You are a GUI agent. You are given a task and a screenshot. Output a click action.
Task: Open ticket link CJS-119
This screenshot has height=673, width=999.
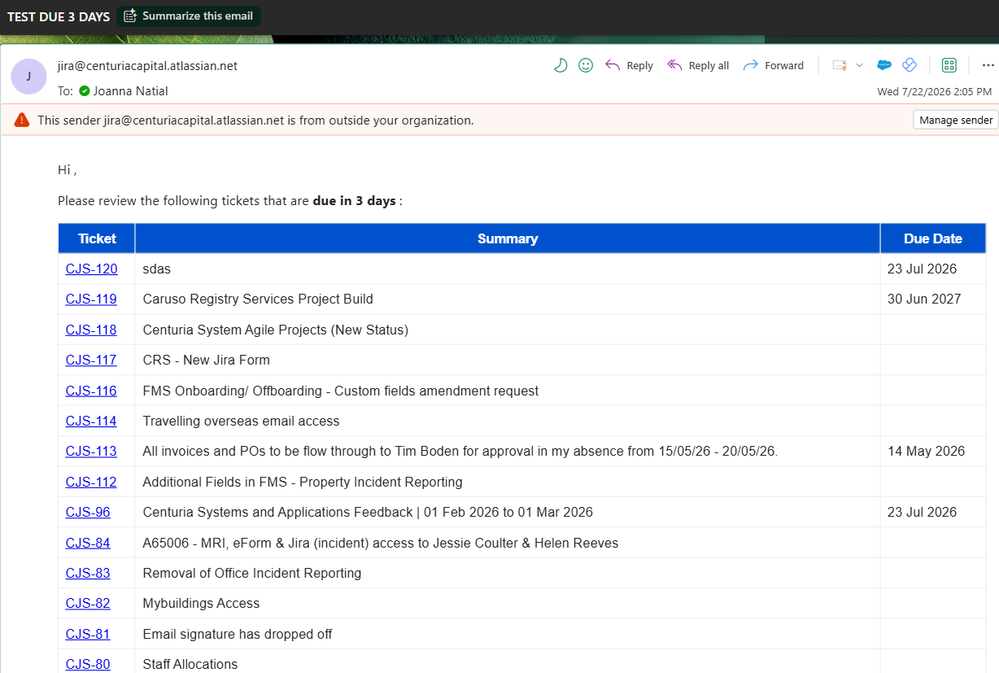[91, 299]
